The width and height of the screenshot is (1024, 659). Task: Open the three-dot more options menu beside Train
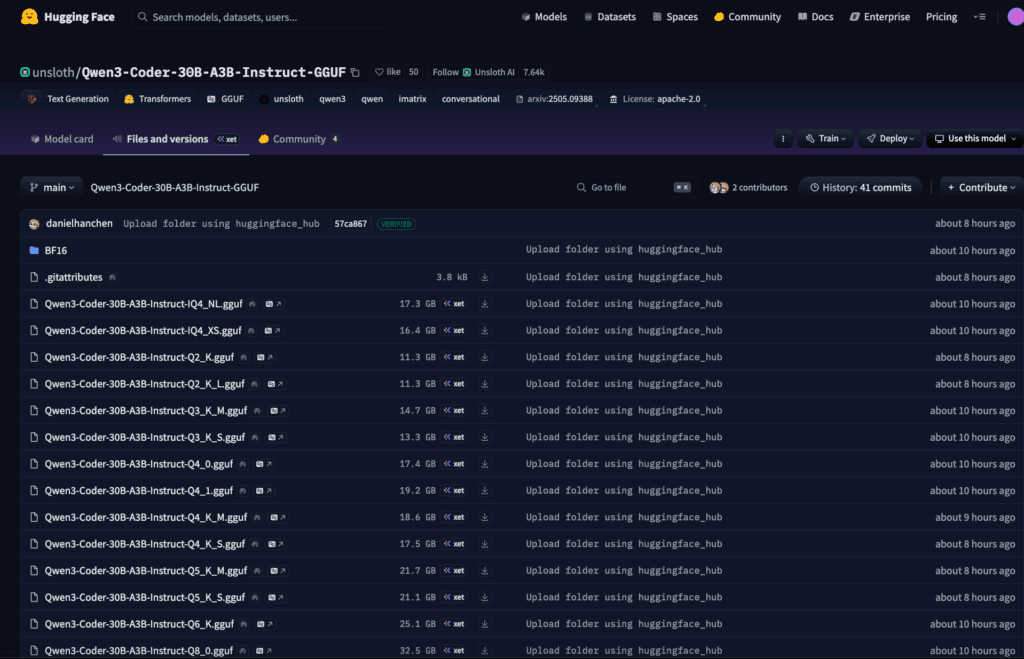point(783,138)
